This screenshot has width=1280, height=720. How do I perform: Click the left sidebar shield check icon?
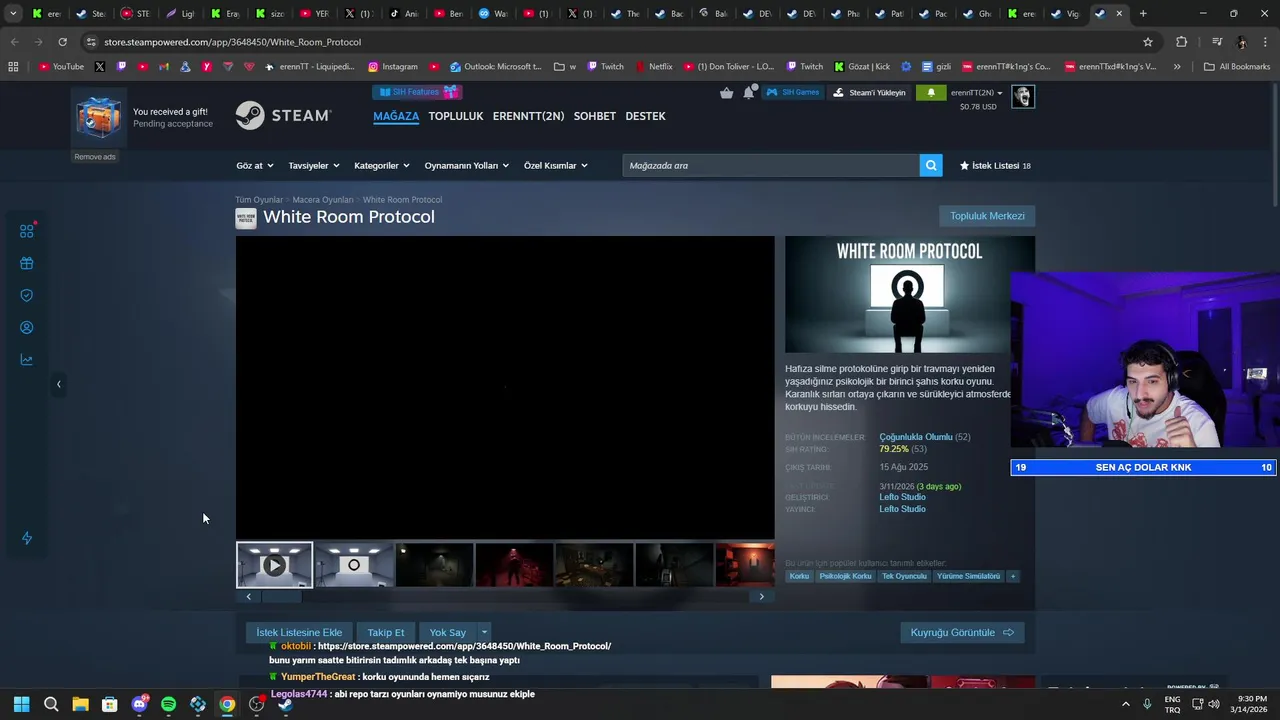click(27, 295)
